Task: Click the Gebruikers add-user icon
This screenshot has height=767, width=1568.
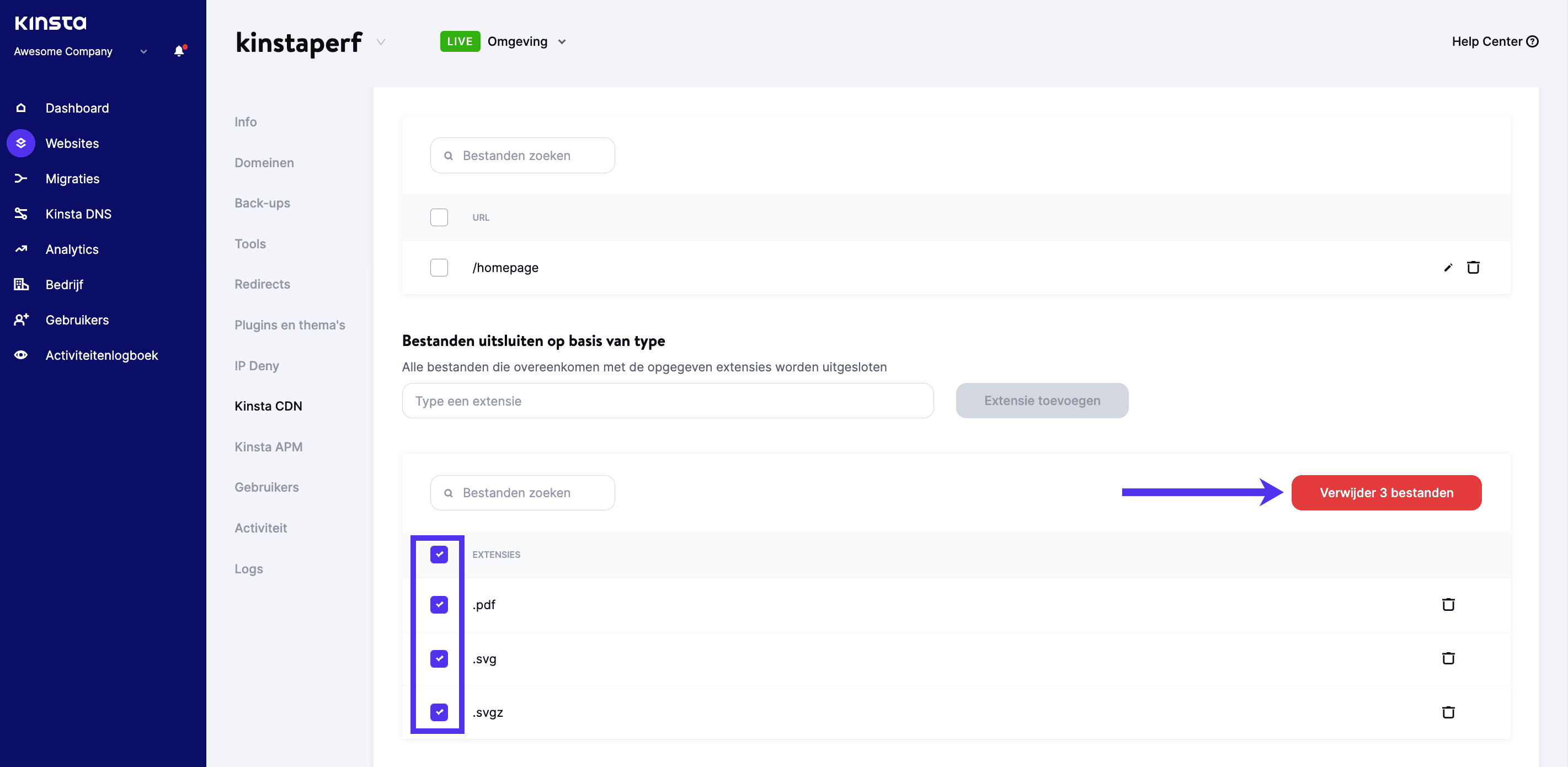Action: point(21,319)
